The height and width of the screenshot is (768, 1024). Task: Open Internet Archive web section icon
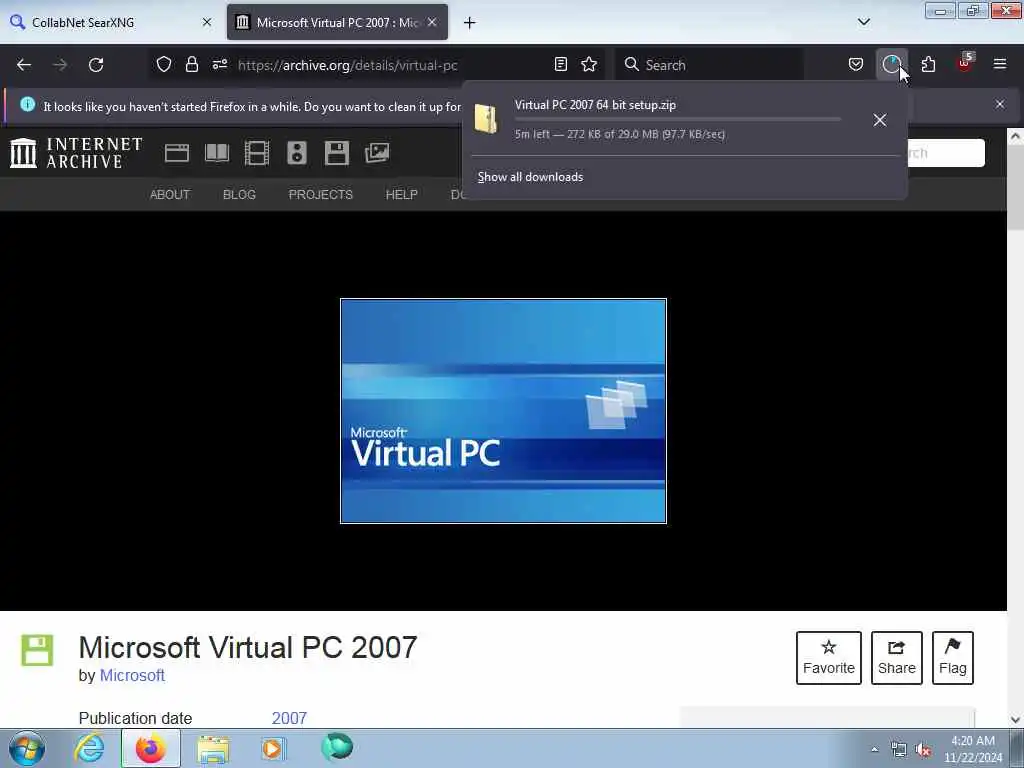[x=176, y=153]
